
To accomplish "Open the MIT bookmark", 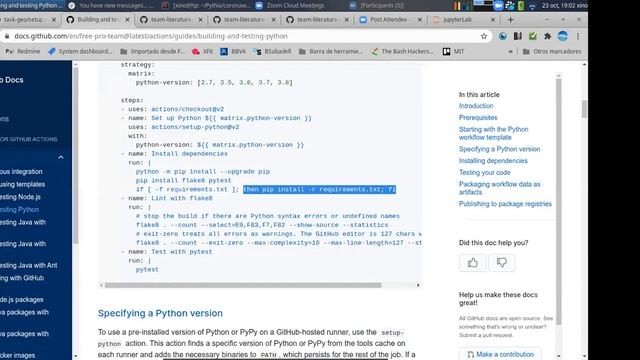I will tap(453, 51).
